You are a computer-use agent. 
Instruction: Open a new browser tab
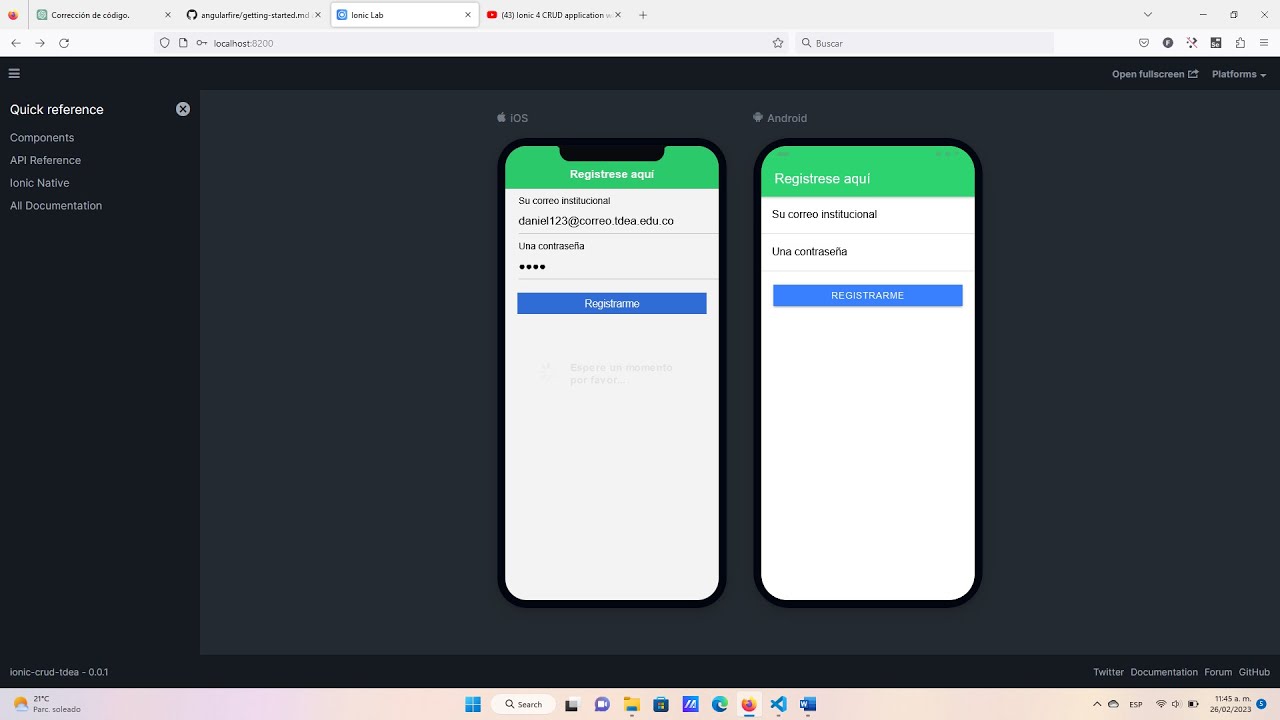coord(642,15)
